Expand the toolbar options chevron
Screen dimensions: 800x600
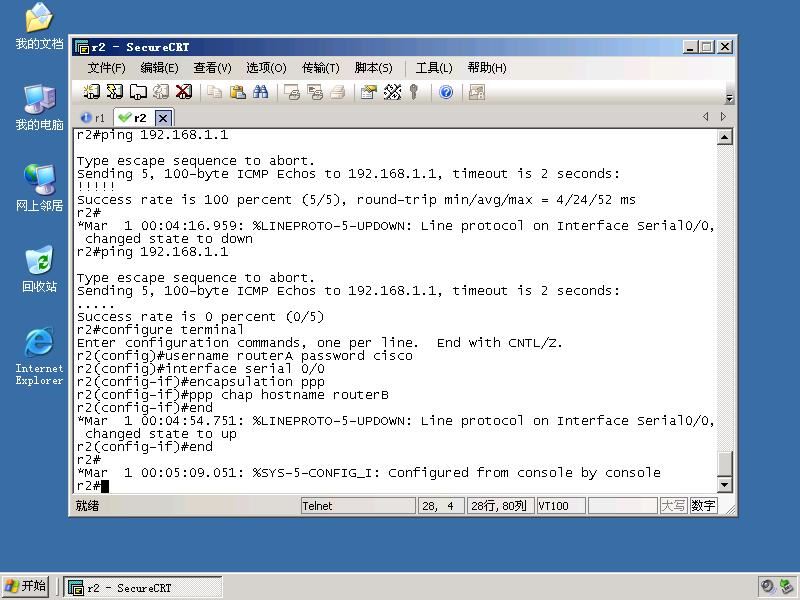point(730,98)
